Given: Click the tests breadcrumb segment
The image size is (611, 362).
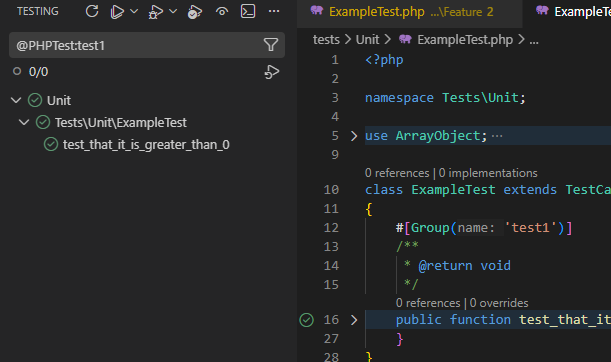Looking at the screenshot, I should pos(326,39).
